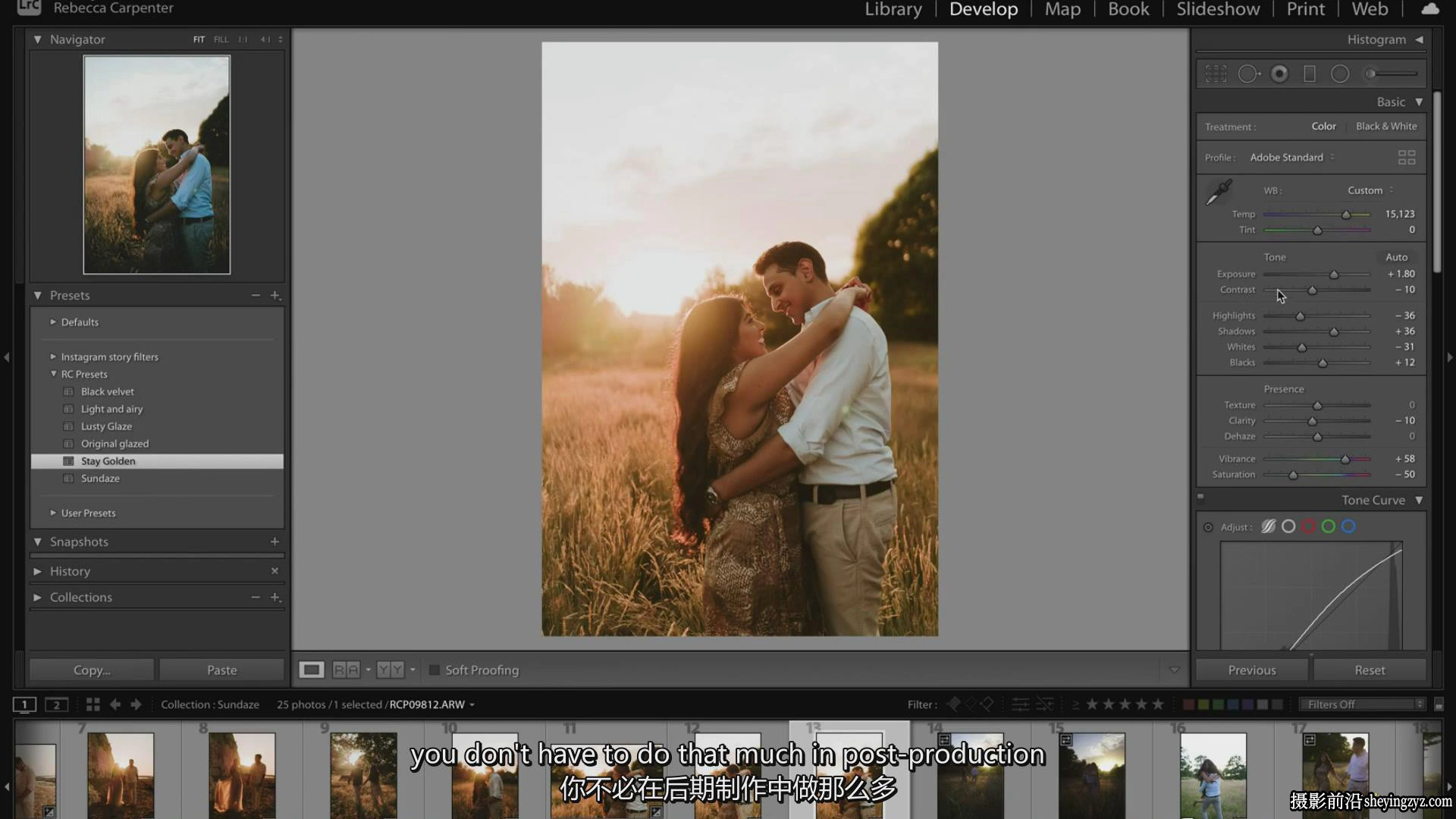
Task: Switch to the Web module
Action: click(x=1370, y=9)
